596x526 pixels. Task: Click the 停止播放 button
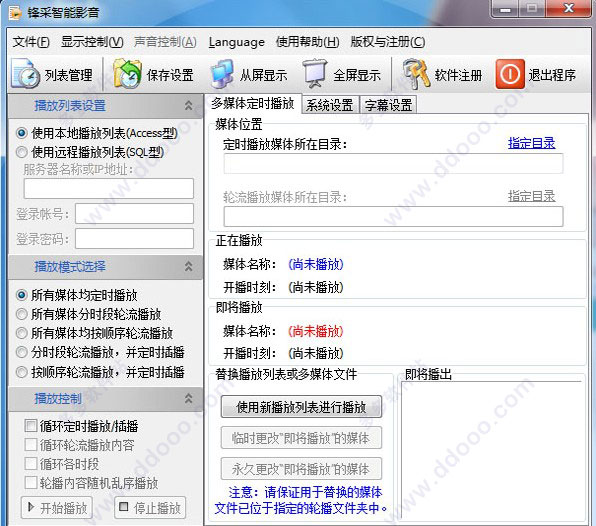150,508
